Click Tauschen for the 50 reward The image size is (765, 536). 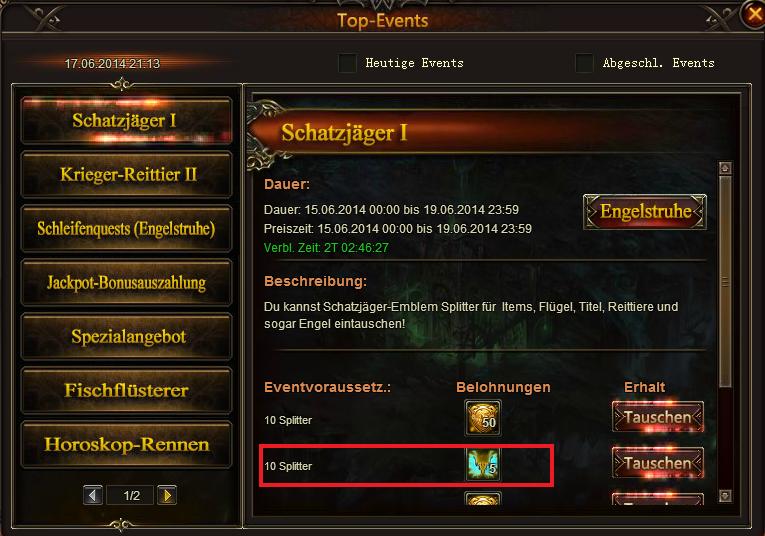tap(658, 417)
